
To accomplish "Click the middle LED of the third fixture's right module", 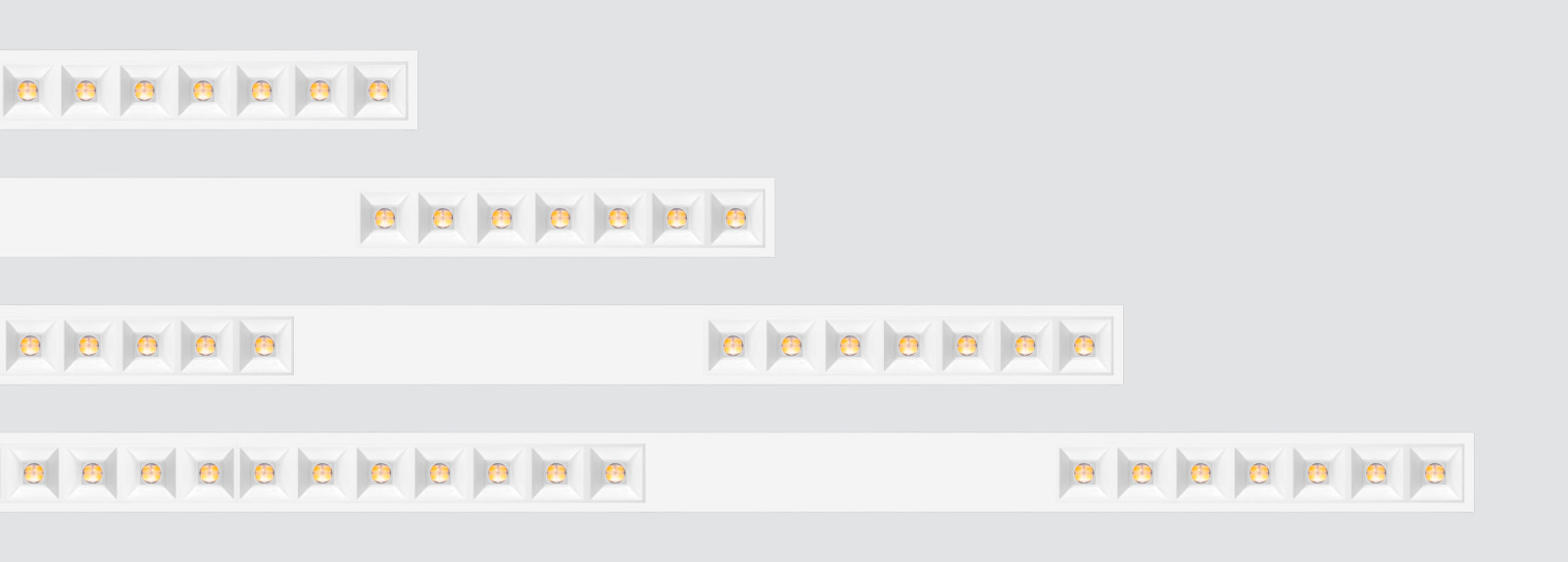I will point(908,345).
